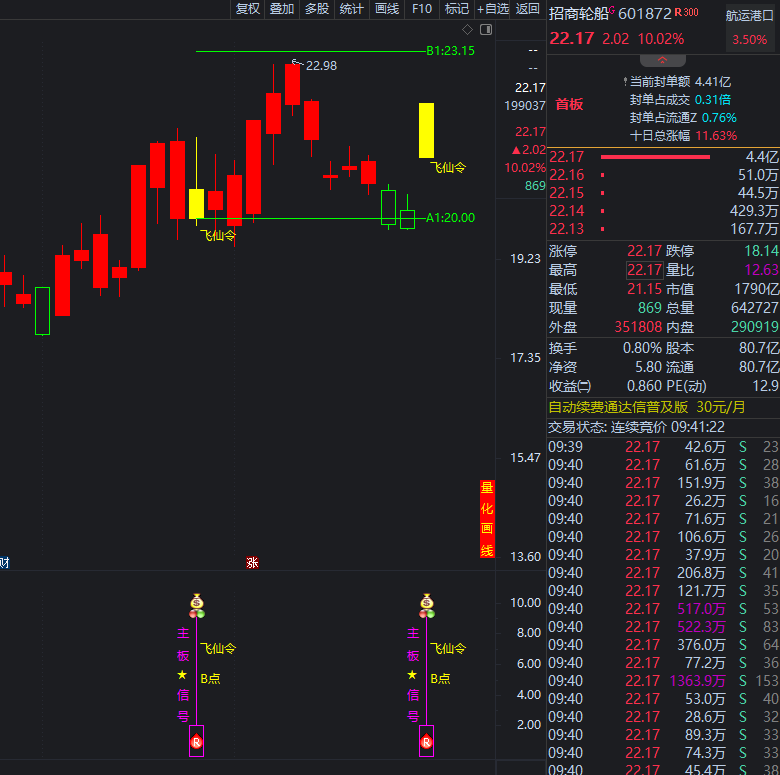Click the 09:39 tick trade row
Viewport: 780px width, 775px height.
[x=664, y=447]
